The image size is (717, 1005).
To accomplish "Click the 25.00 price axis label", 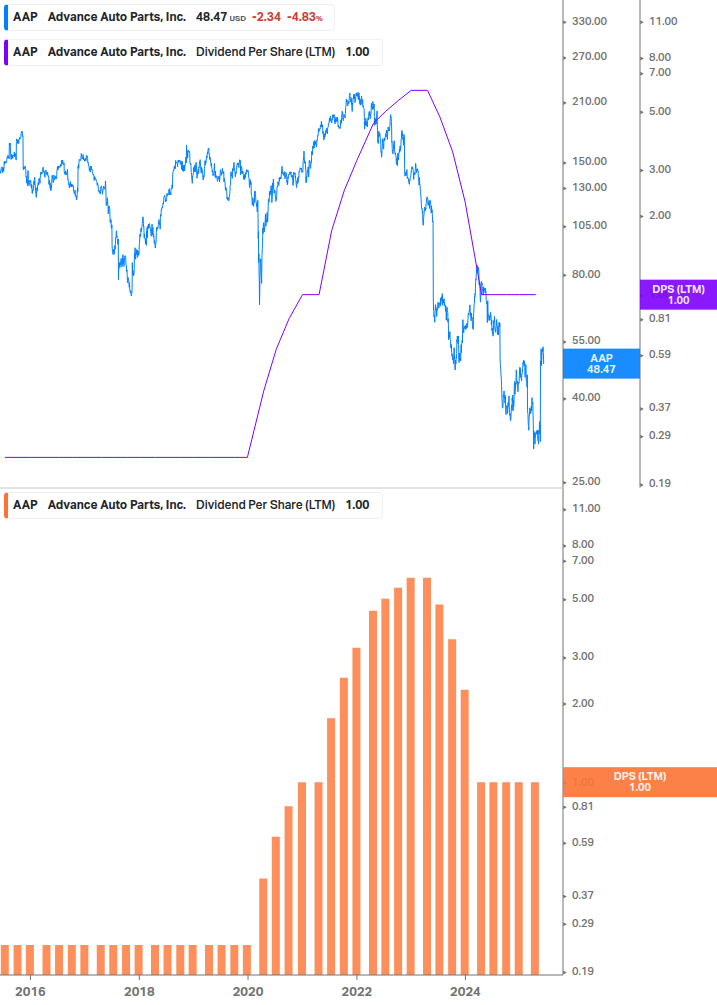I will [x=586, y=481].
